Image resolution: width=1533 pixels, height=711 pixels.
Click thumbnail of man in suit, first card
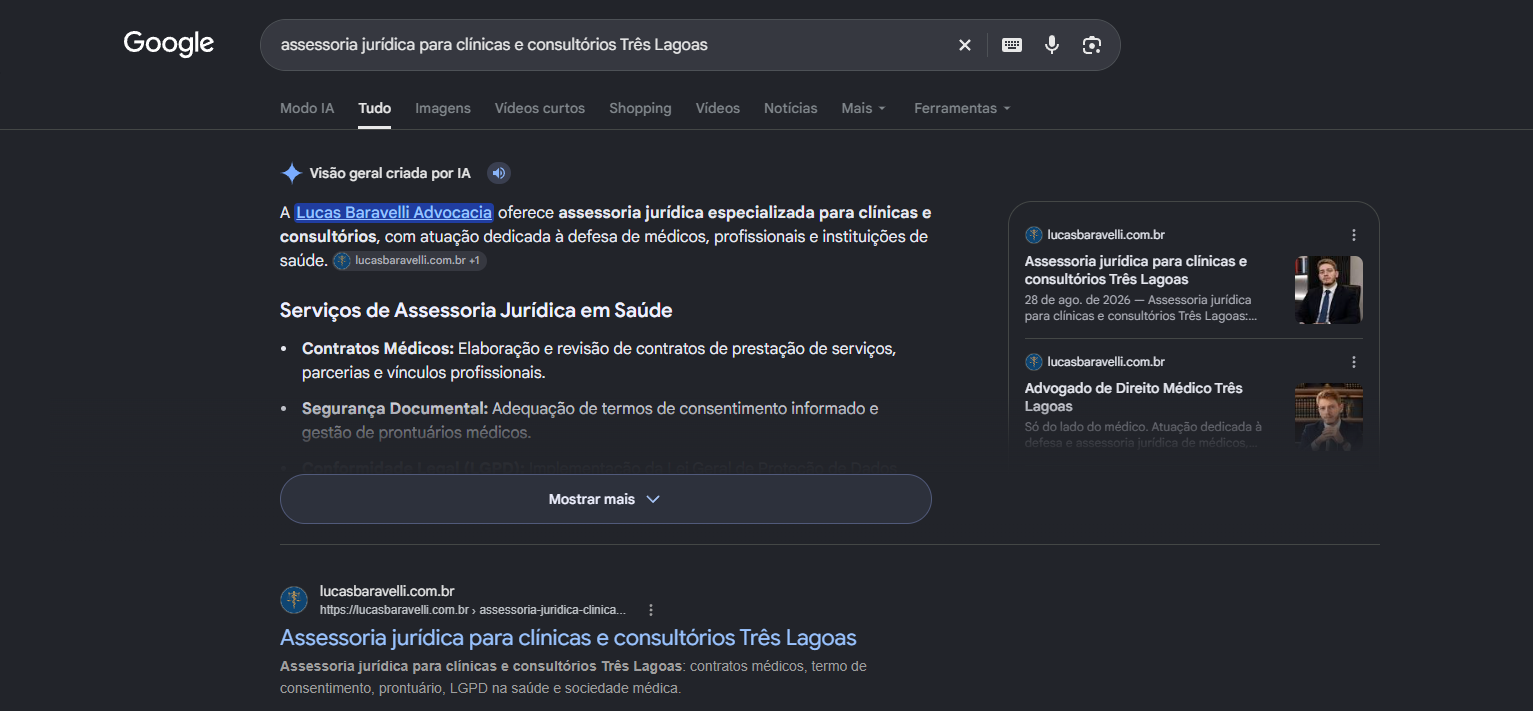(1329, 290)
